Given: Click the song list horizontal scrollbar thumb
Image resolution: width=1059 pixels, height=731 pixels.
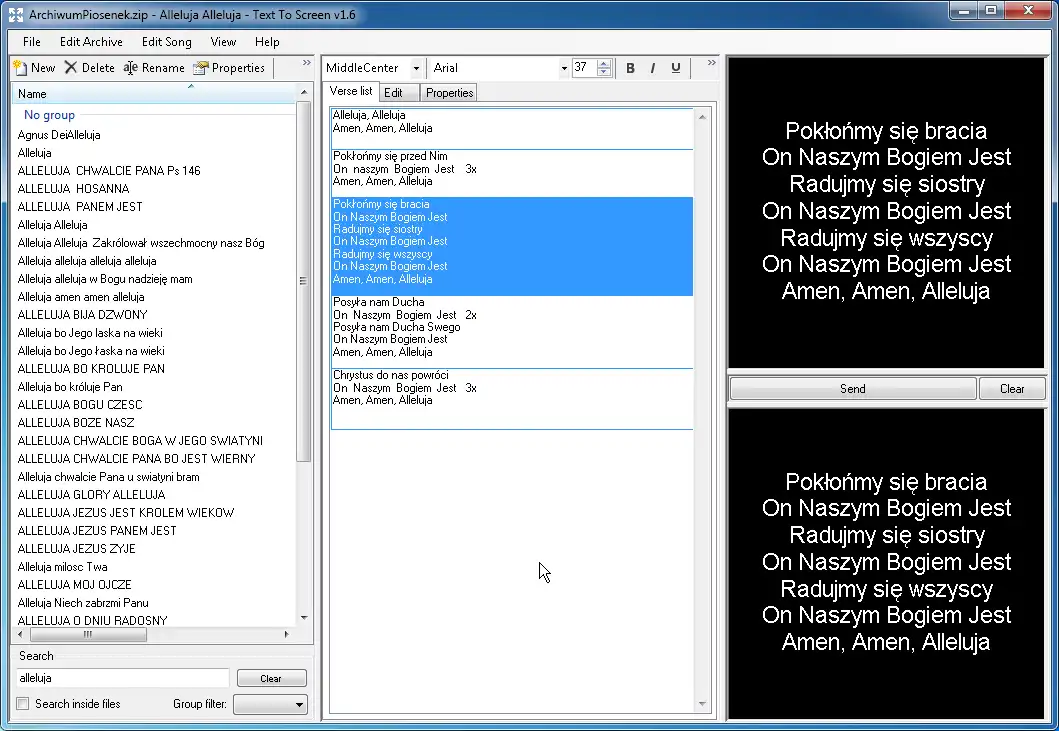Looking at the screenshot, I should click(x=88, y=634).
